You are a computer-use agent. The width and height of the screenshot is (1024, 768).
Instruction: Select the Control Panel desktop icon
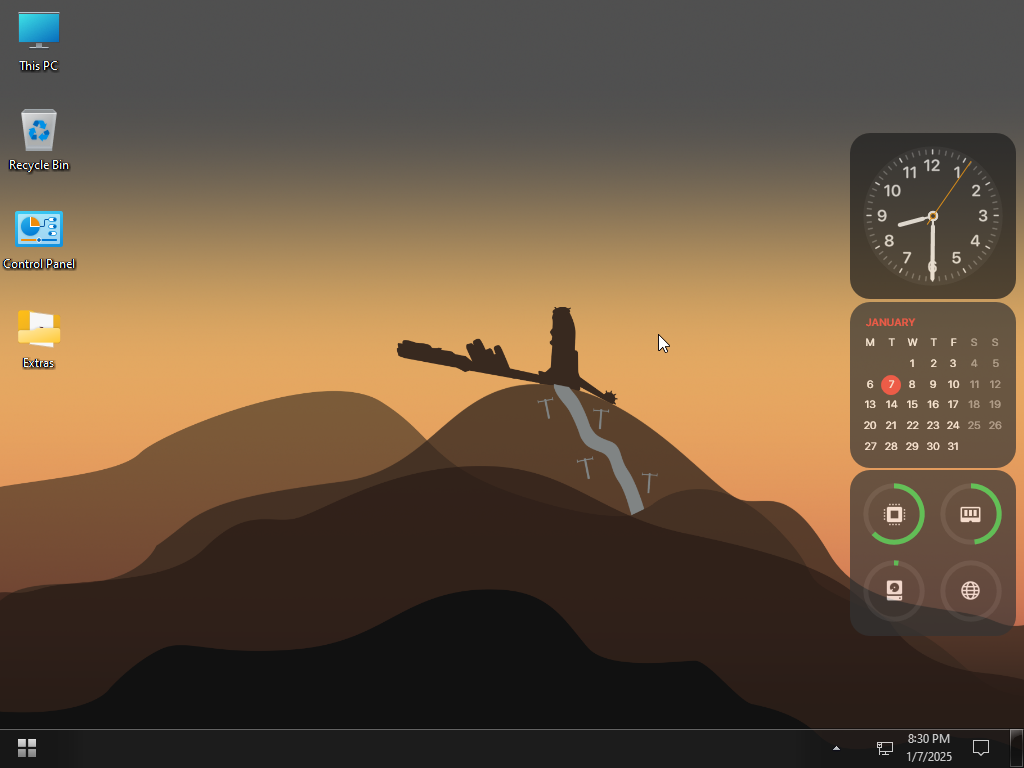coord(39,240)
